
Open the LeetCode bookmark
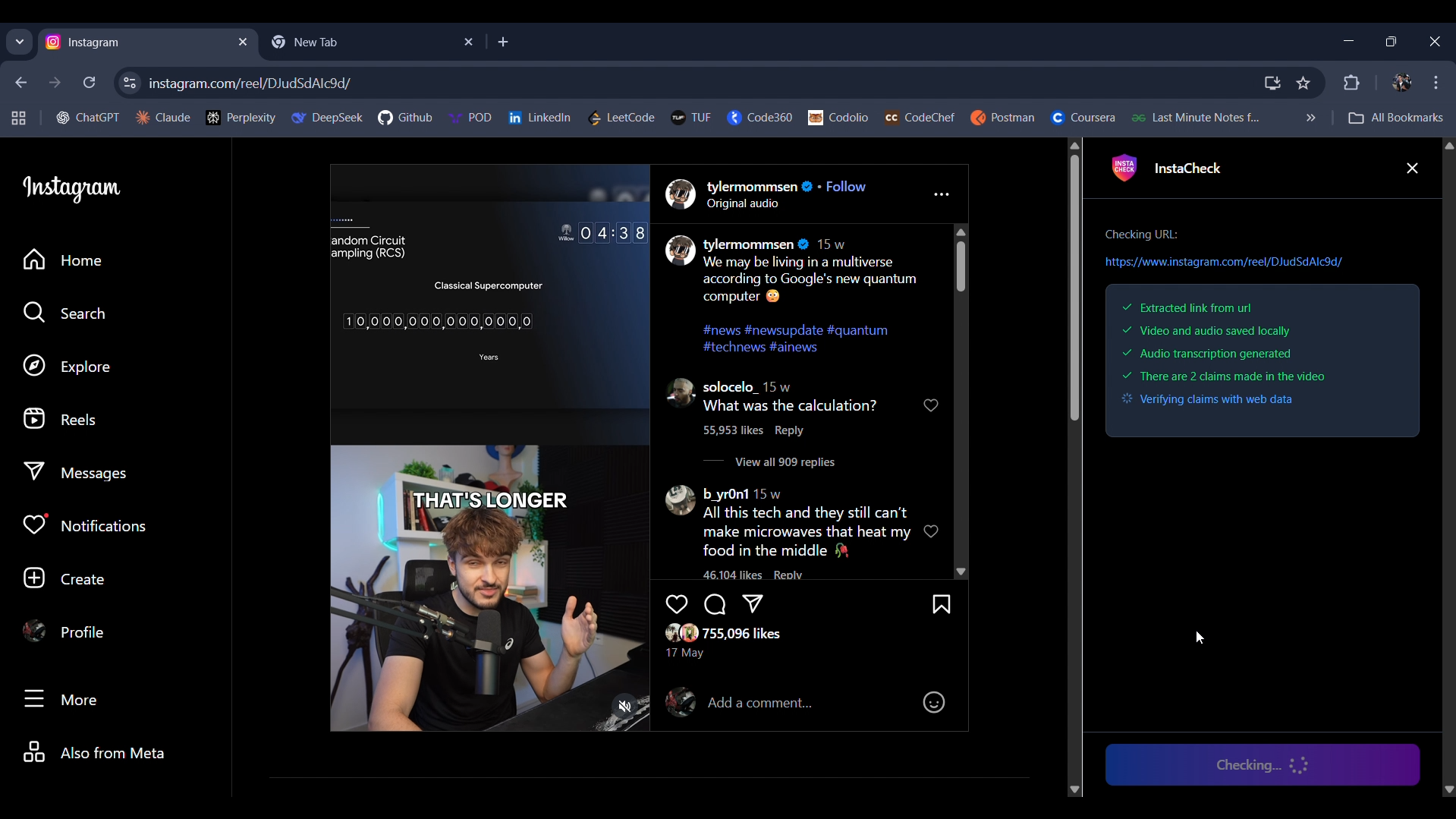click(x=621, y=118)
